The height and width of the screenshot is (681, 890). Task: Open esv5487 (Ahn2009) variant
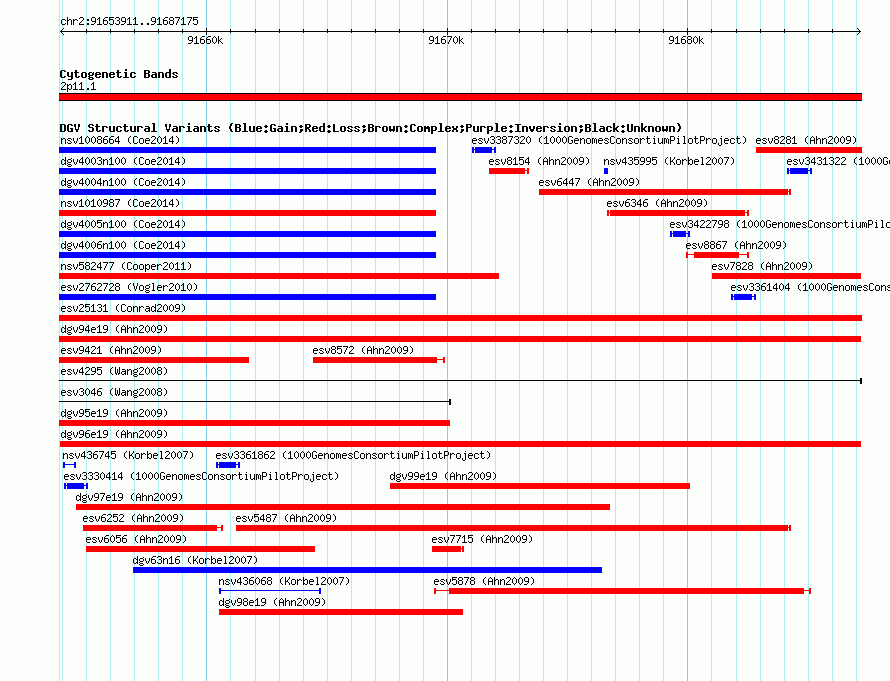point(286,518)
